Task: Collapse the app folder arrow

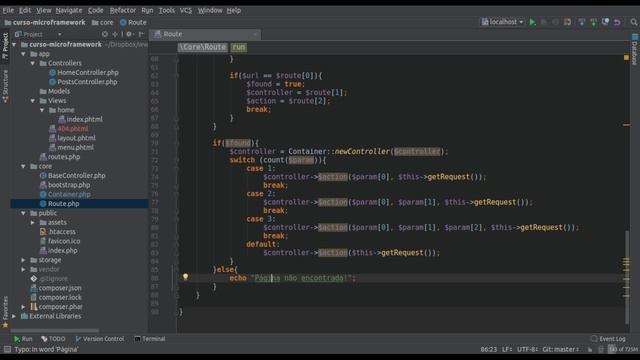Action: (x=24, y=54)
